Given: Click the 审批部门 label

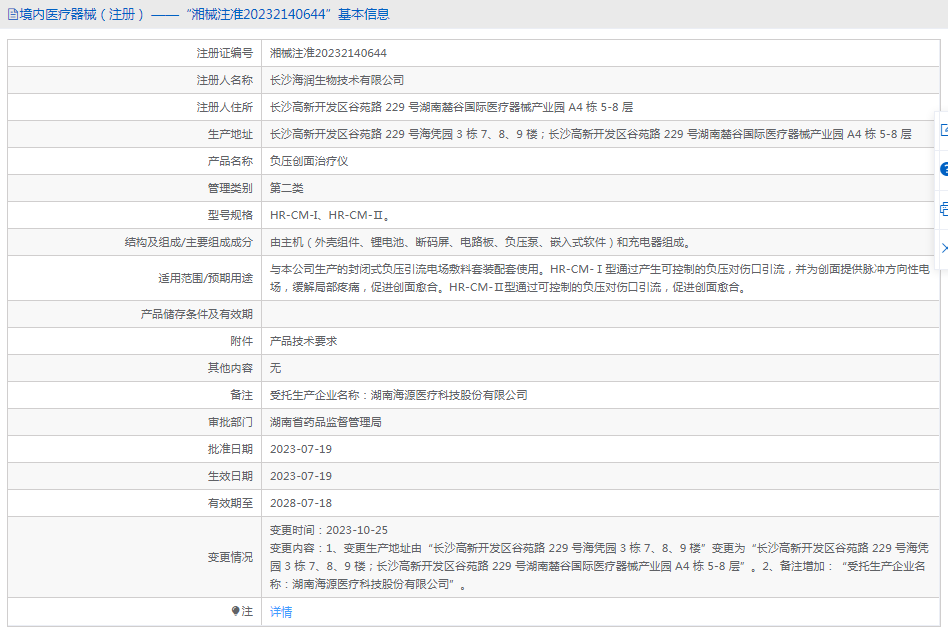Looking at the screenshot, I should [x=230, y=422].
